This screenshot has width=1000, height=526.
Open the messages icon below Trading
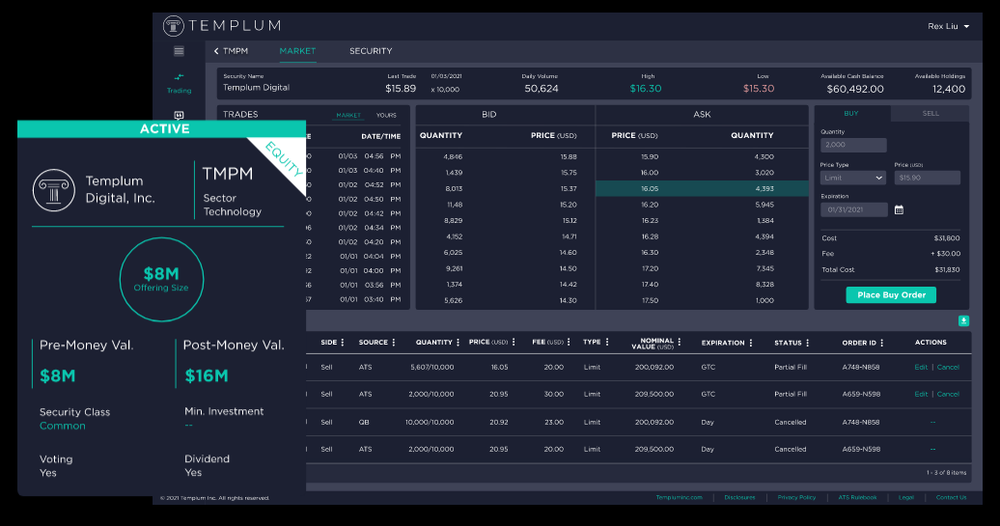pyautogui.click(x=179, y=115)
